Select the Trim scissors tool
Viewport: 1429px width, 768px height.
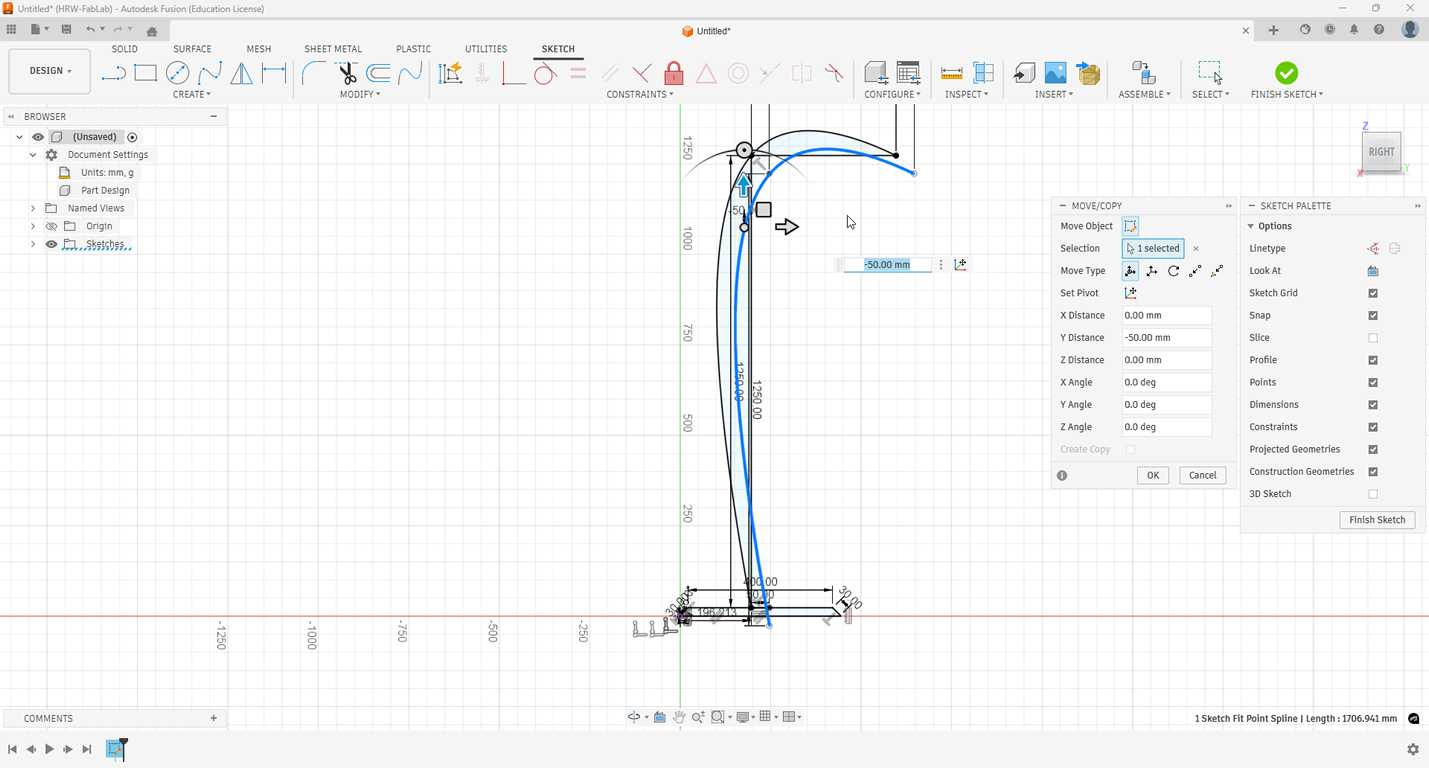coord(346,73)
